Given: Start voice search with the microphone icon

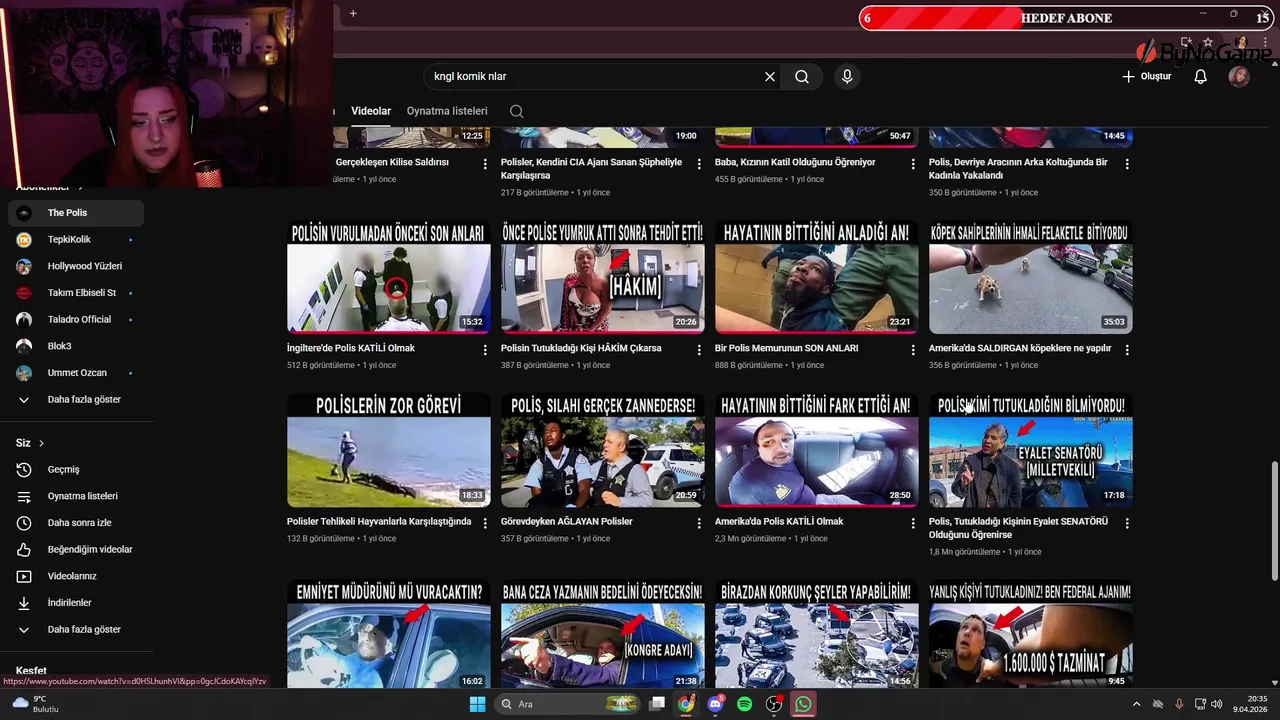Looking at the screenshot, I should click(847, 77).
